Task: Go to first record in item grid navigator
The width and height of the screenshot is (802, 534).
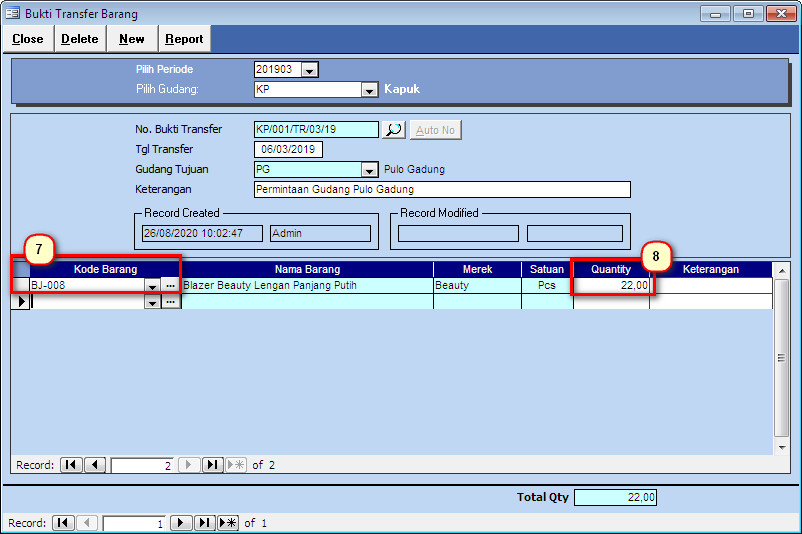Action: [x=71, y=465]
